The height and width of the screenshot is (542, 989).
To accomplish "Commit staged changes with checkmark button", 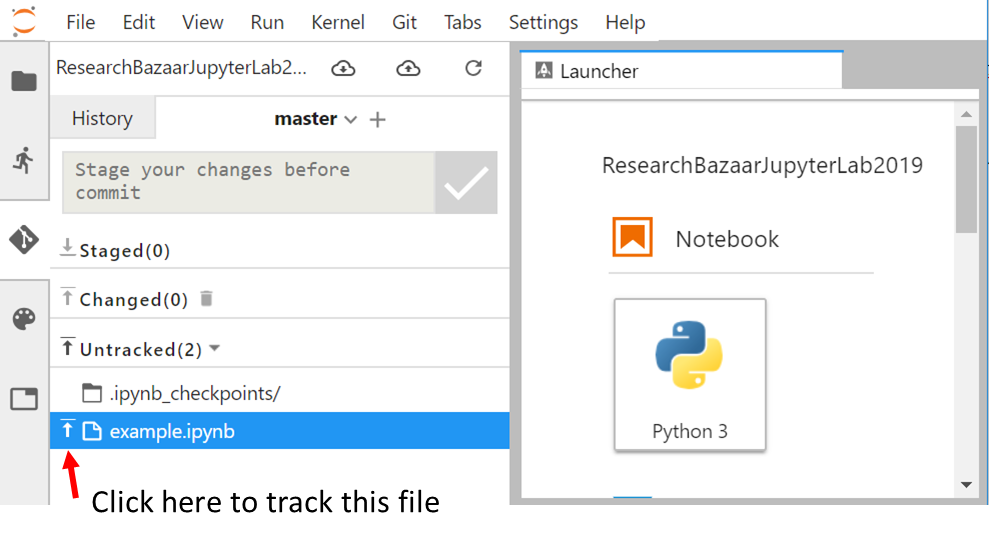I will click(465, 182).
